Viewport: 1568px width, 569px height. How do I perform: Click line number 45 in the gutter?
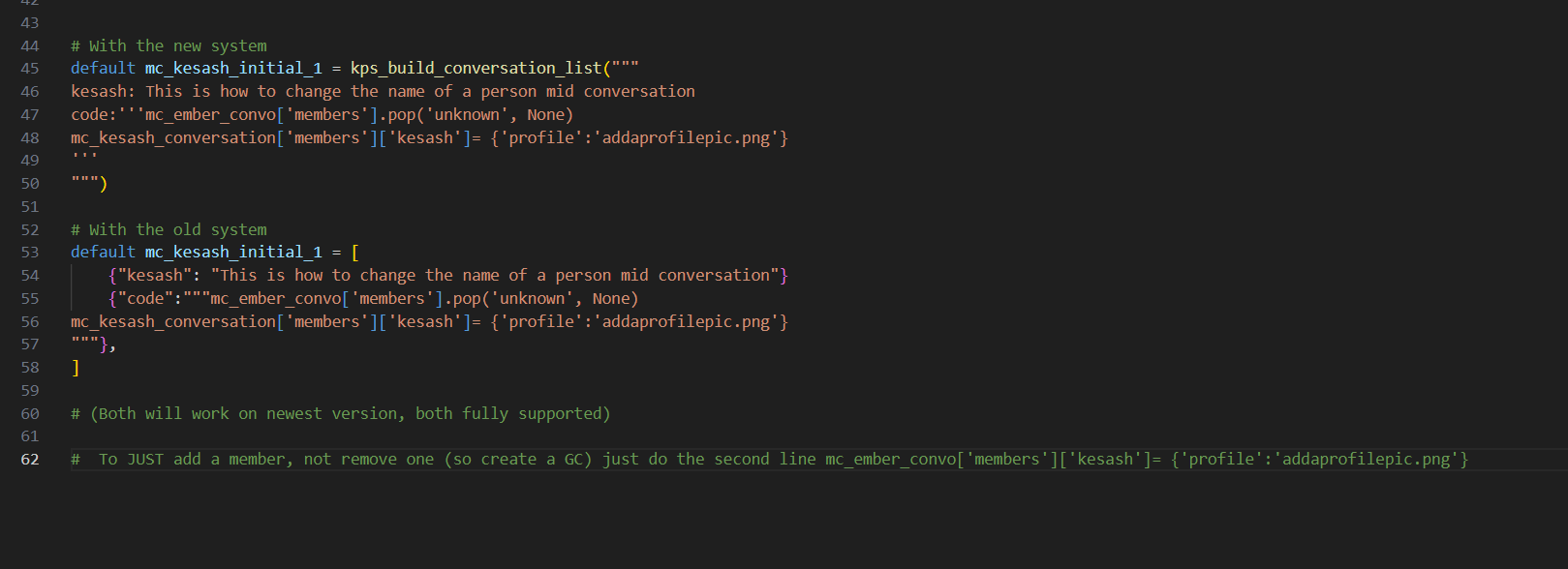click(30, 69)
